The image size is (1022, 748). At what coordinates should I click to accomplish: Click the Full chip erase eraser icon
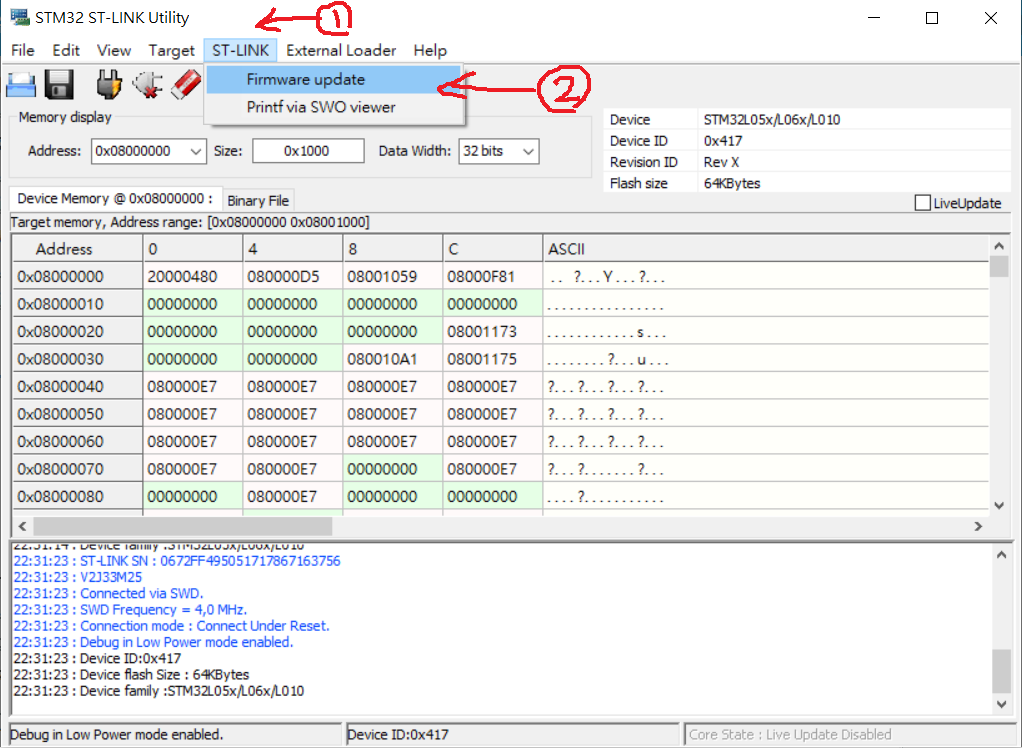coord(186,85)
